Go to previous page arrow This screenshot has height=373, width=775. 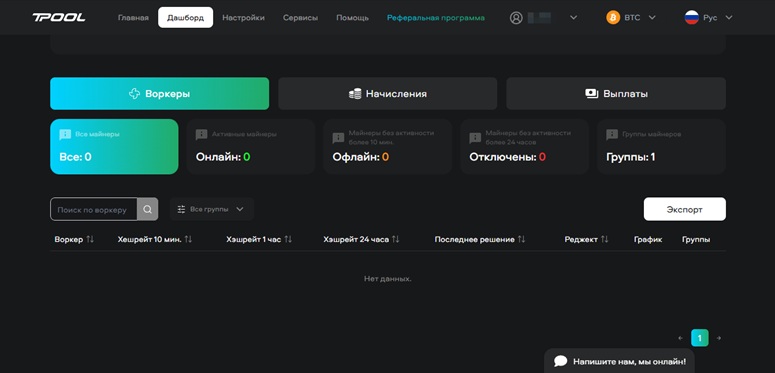[x=681, y=338]
